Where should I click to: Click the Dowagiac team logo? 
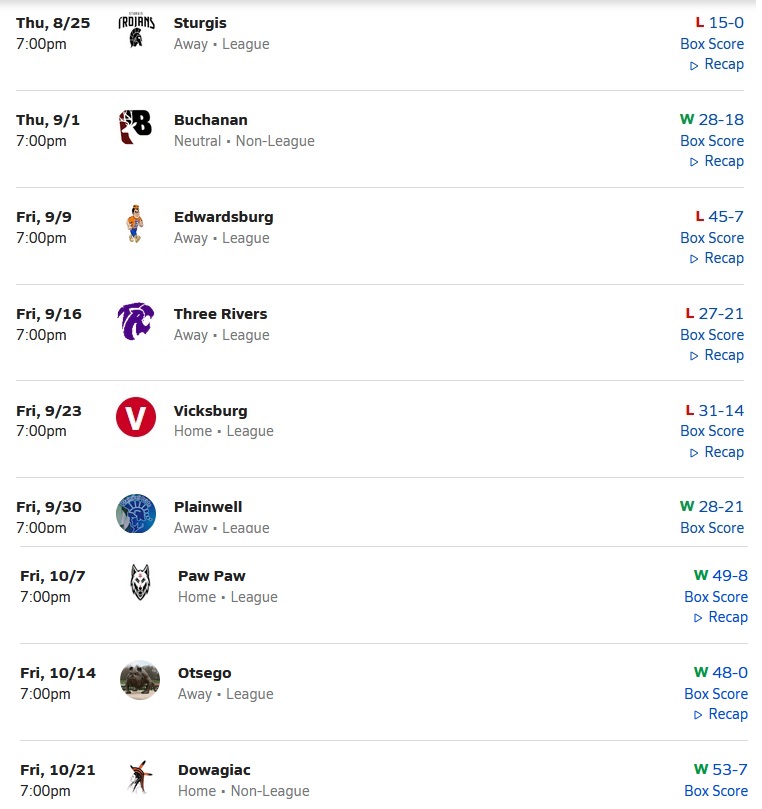140,777
